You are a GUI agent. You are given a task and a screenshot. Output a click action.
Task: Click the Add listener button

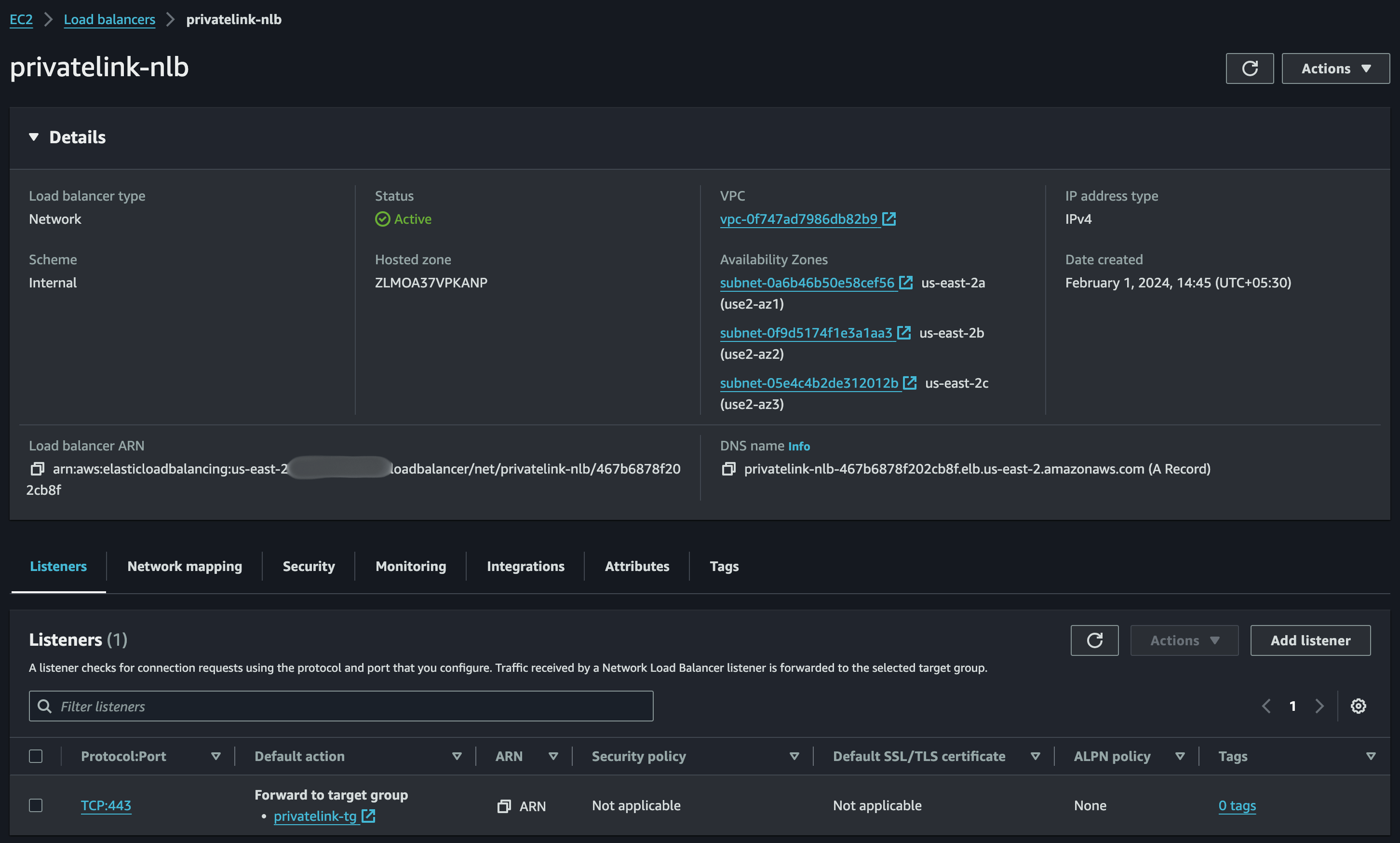pos(1310,640)
